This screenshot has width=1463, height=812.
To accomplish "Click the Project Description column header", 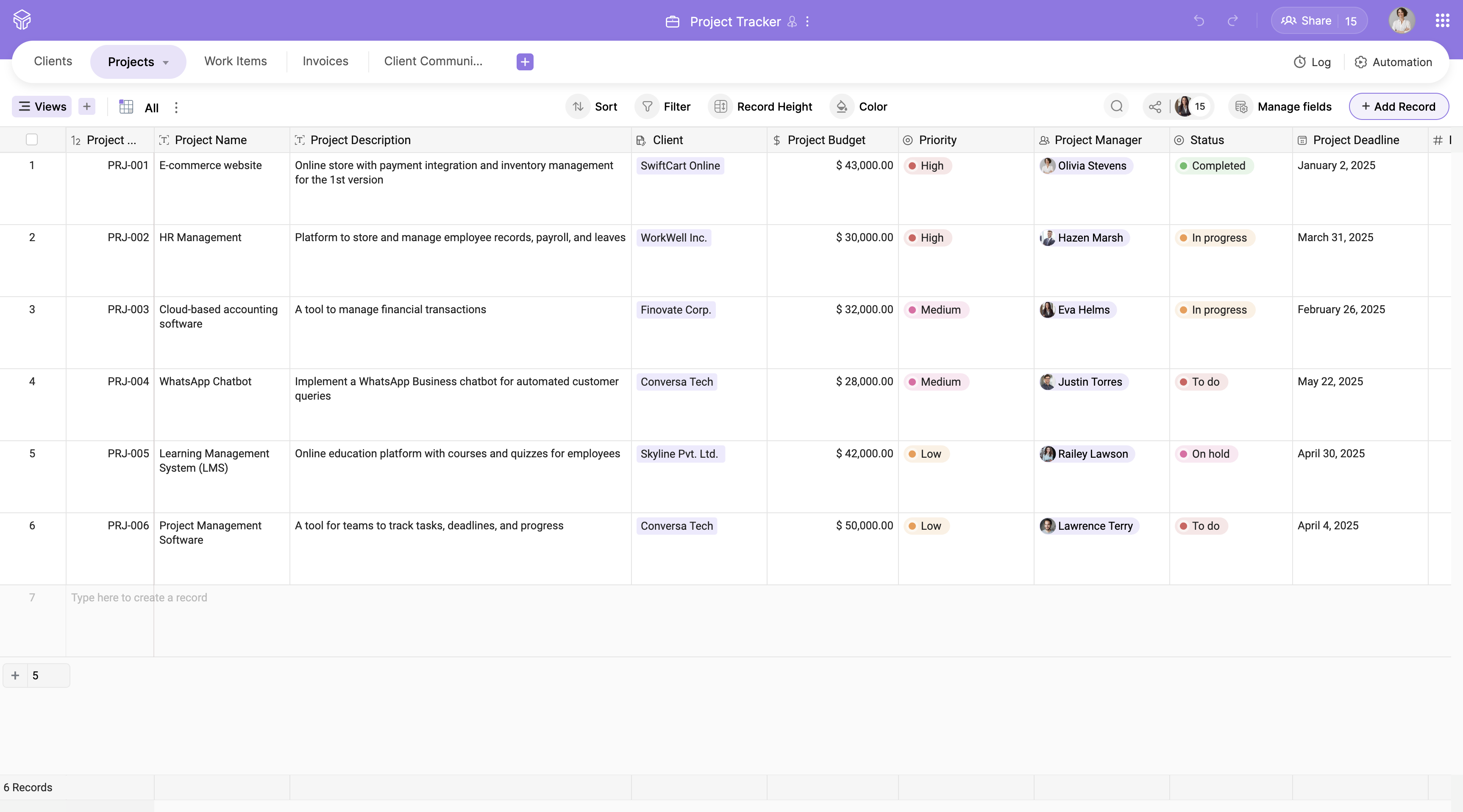I will point(460,140).
